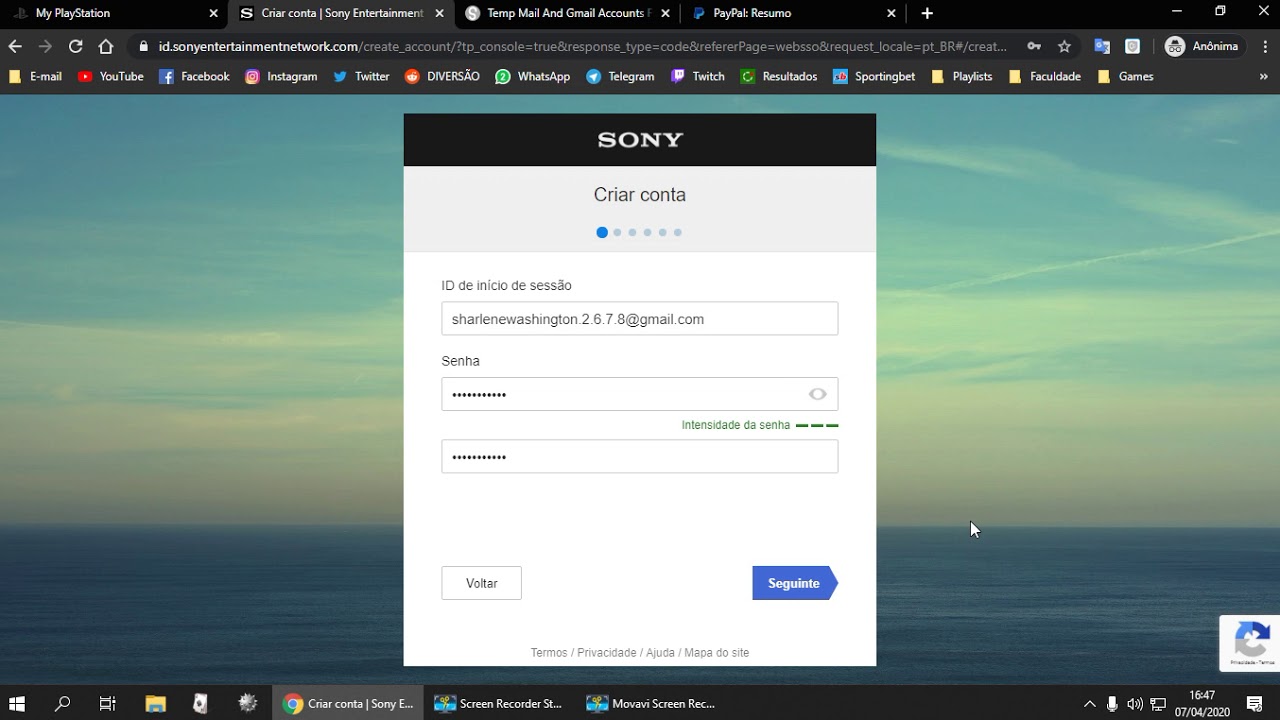Open the Anônima incognito profile indicator

[x=1203, y=46]
